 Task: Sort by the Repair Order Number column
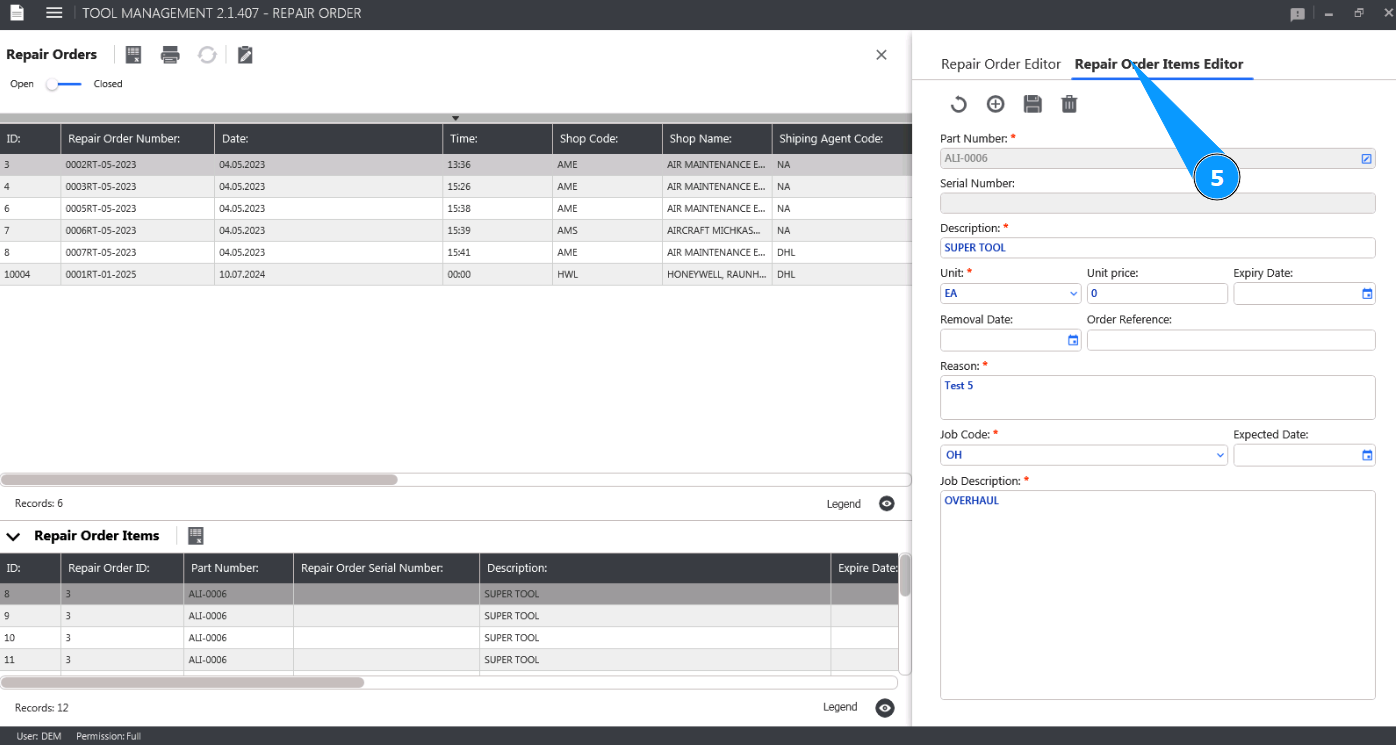click(138, 139)
